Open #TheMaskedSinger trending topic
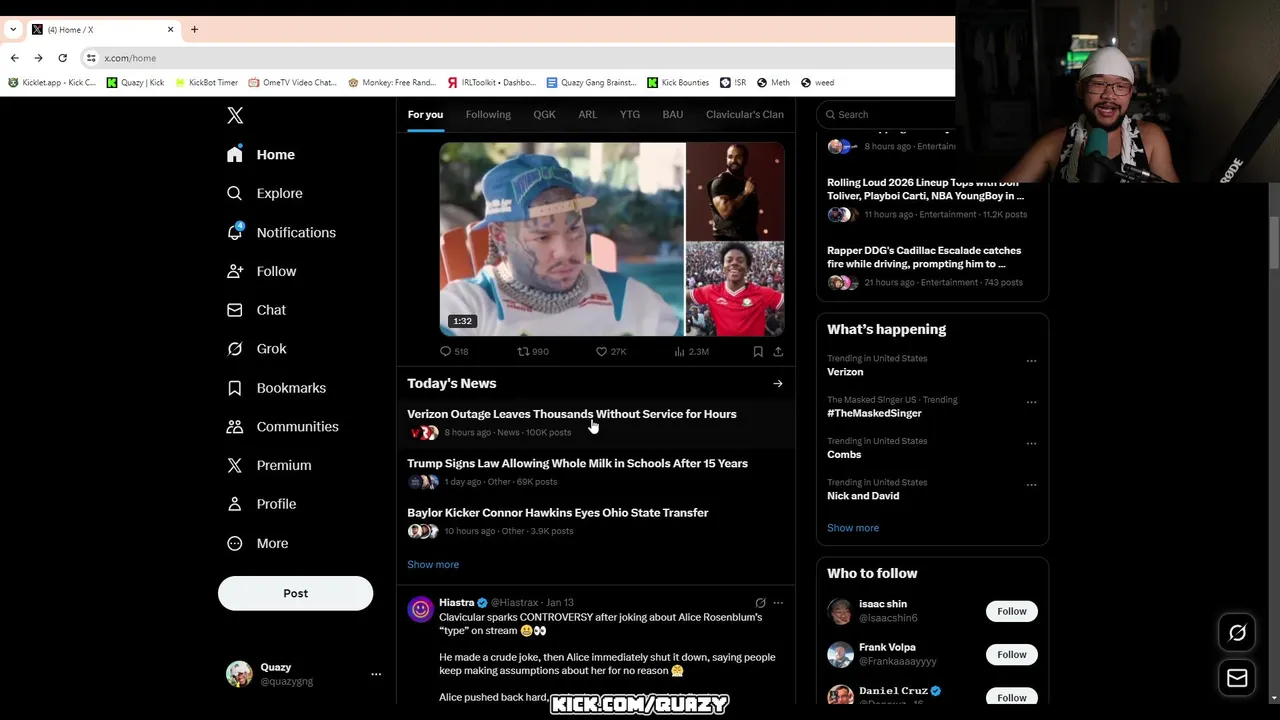This screenshot has height=720, width=1280. click(x=875, y=413)
